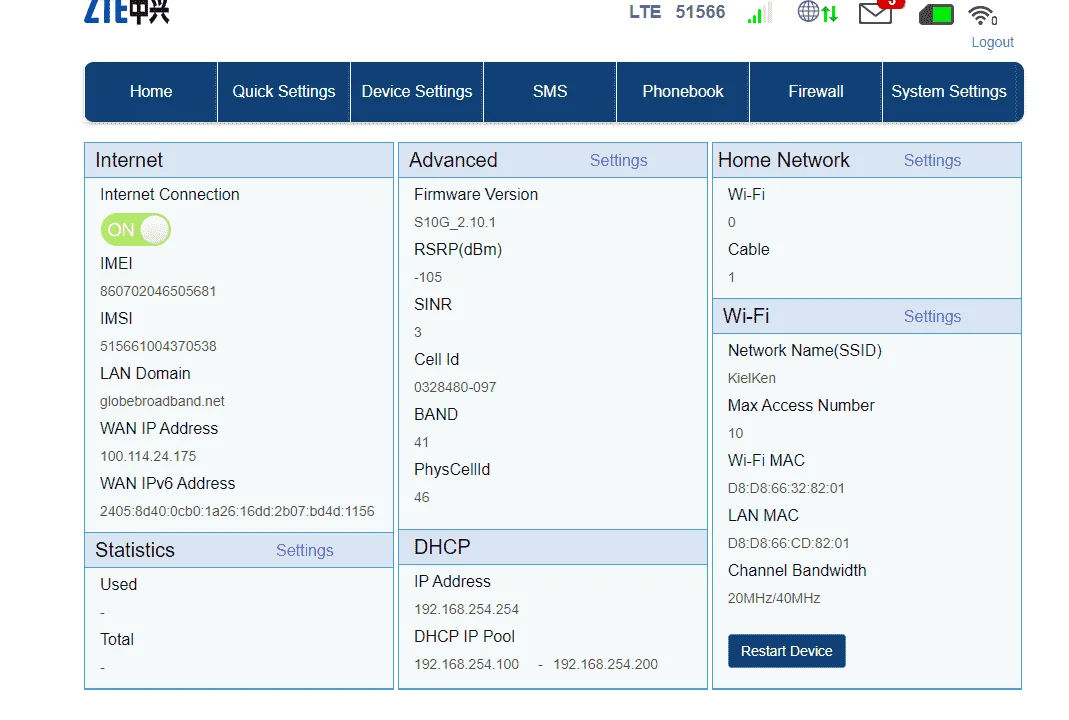Click the RSRP value -105
This screenshot has height=720, width=1069.
coord(428,278)
